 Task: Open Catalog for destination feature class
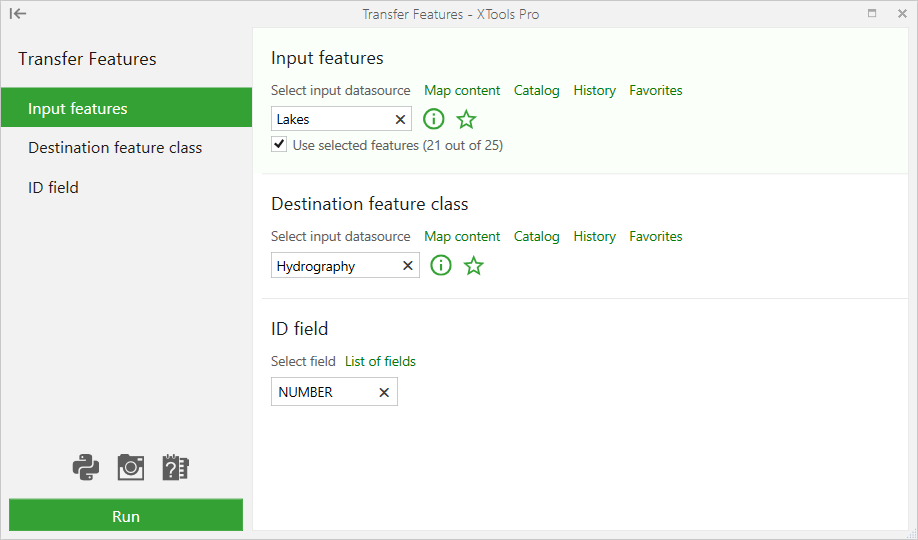tap(536, 237)
